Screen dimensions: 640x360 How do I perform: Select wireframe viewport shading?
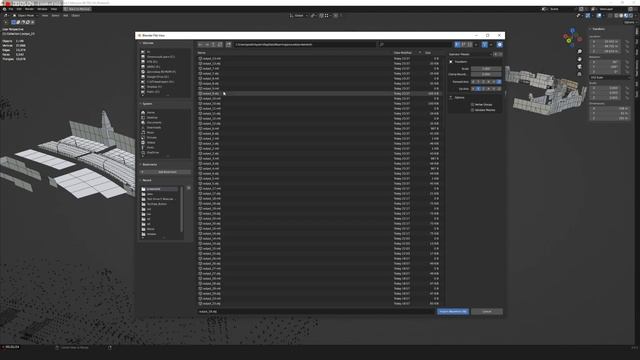[617, 16]
